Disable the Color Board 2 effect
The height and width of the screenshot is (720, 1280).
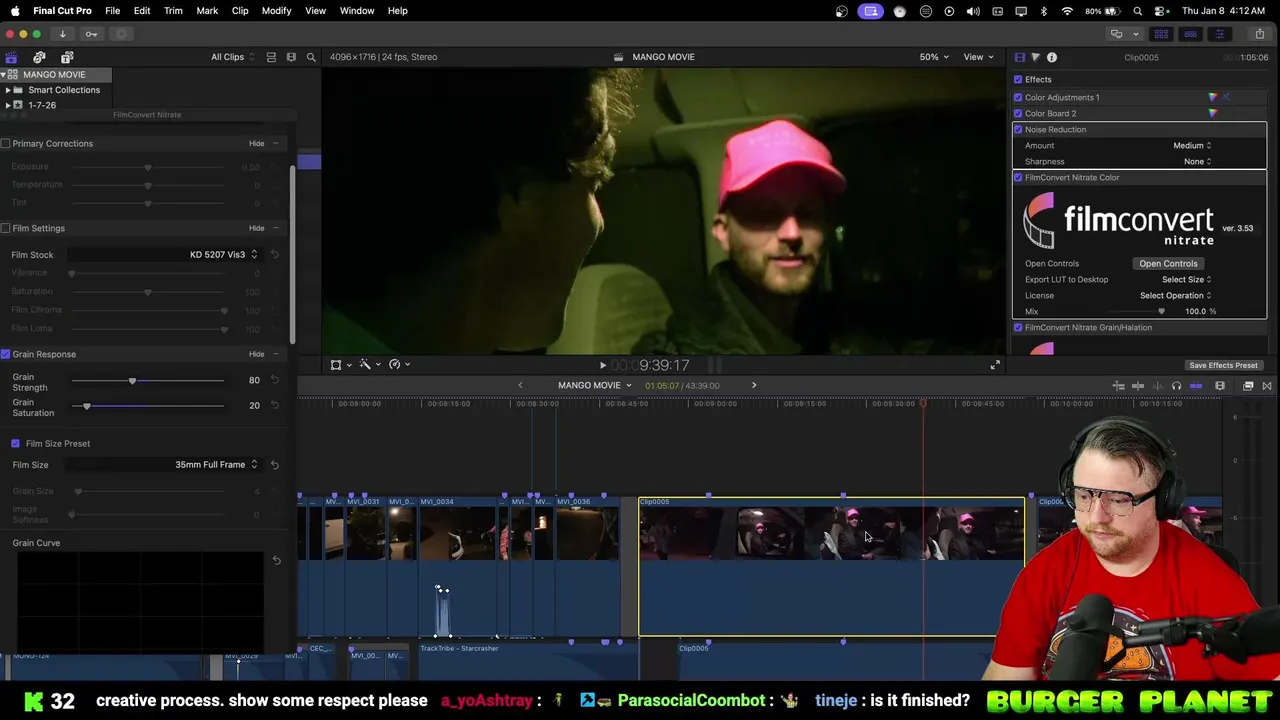click(1018, 113)
